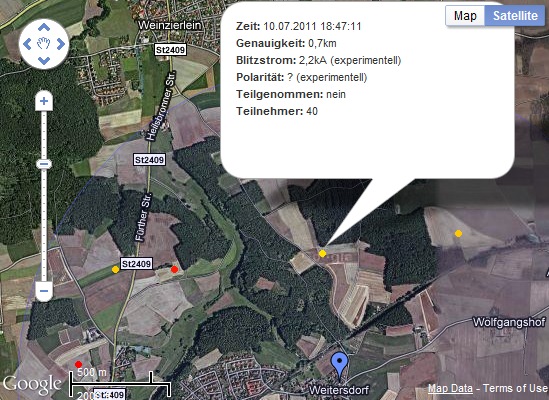Click the hand icon in the pan control
This screenshot has width=549, height=400.
pos(44,44)
